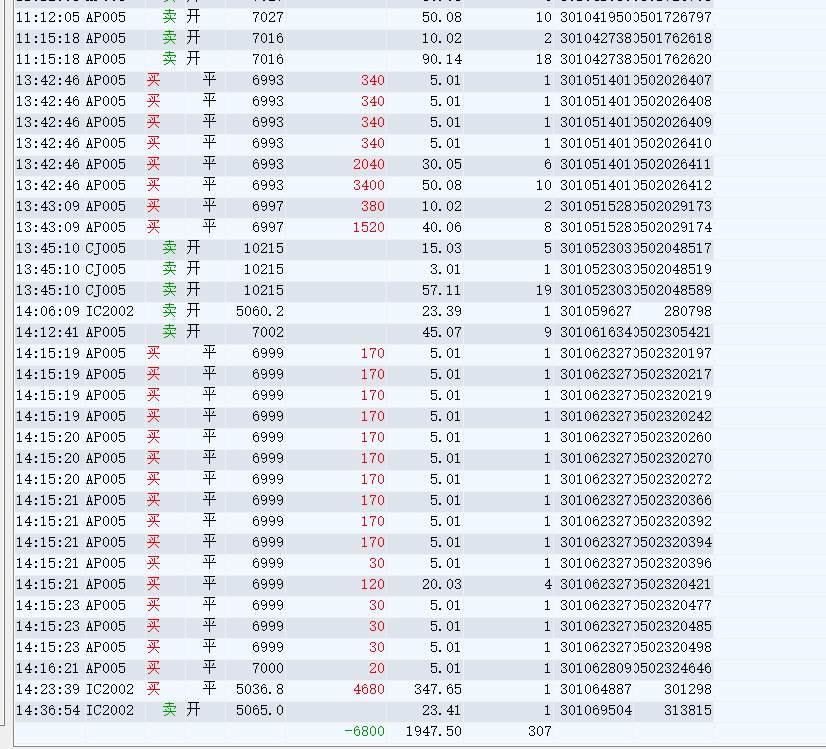Select the volume 9 cell
This screenshot has height=749, width=826.
pos(547,333)
